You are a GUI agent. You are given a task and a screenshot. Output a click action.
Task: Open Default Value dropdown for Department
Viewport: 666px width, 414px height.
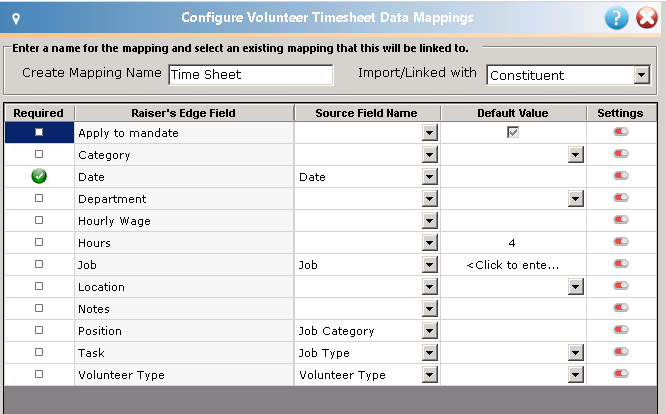click(x=576, y=199)
